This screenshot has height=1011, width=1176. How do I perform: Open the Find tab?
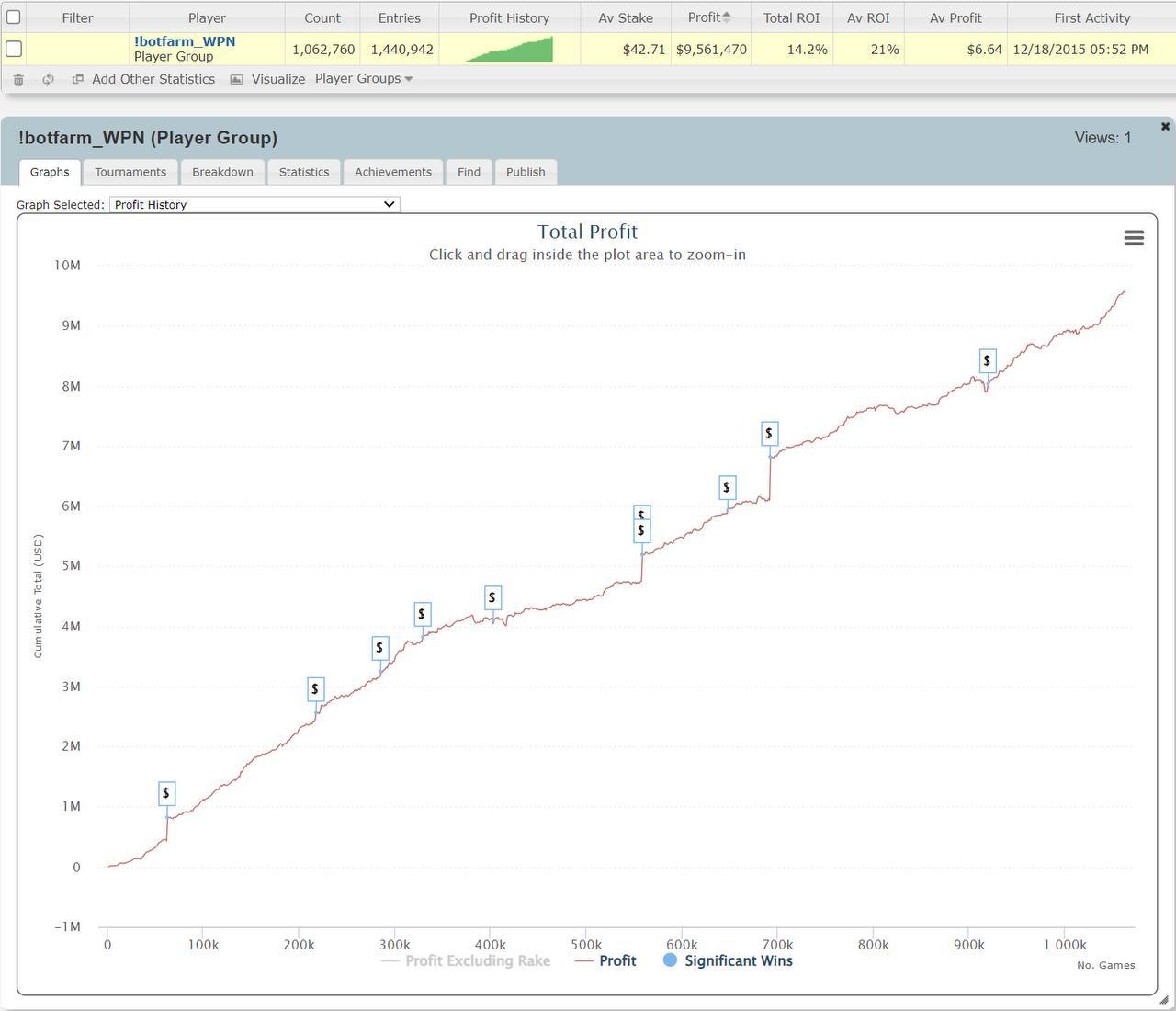coord(469,172)
